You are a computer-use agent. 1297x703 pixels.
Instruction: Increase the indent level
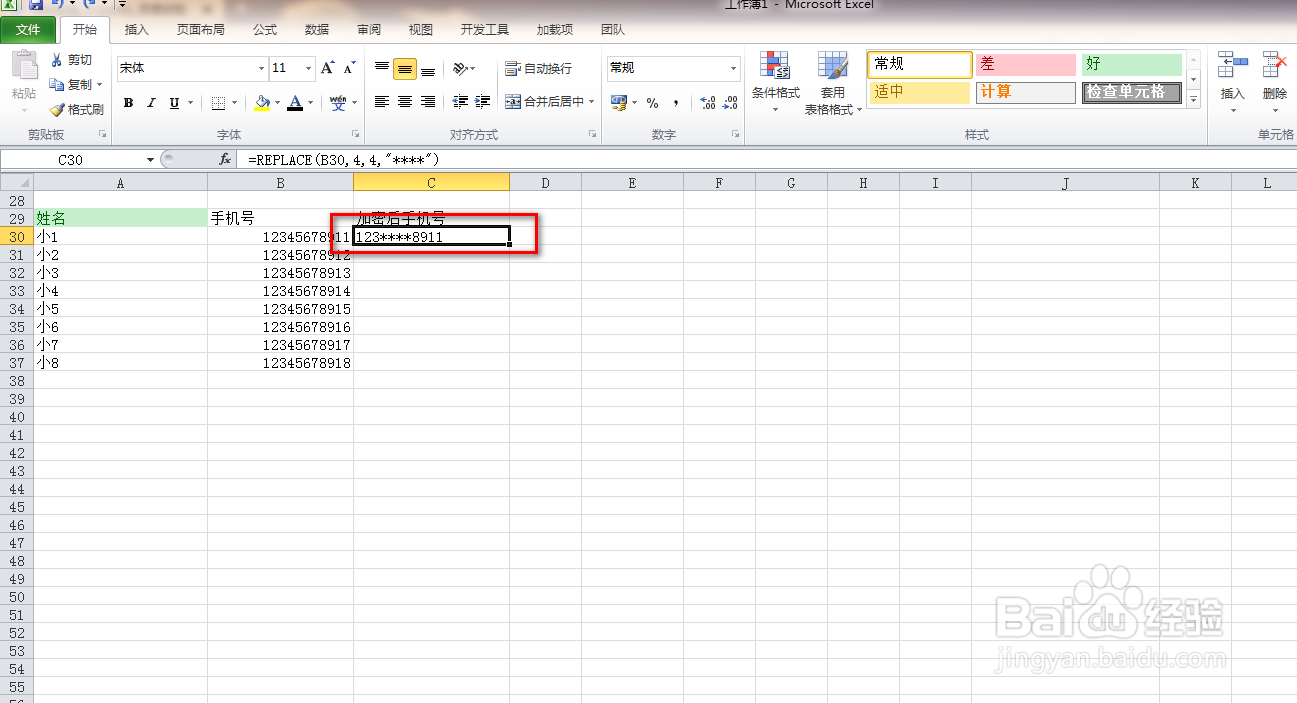click(x=483, y=102)
